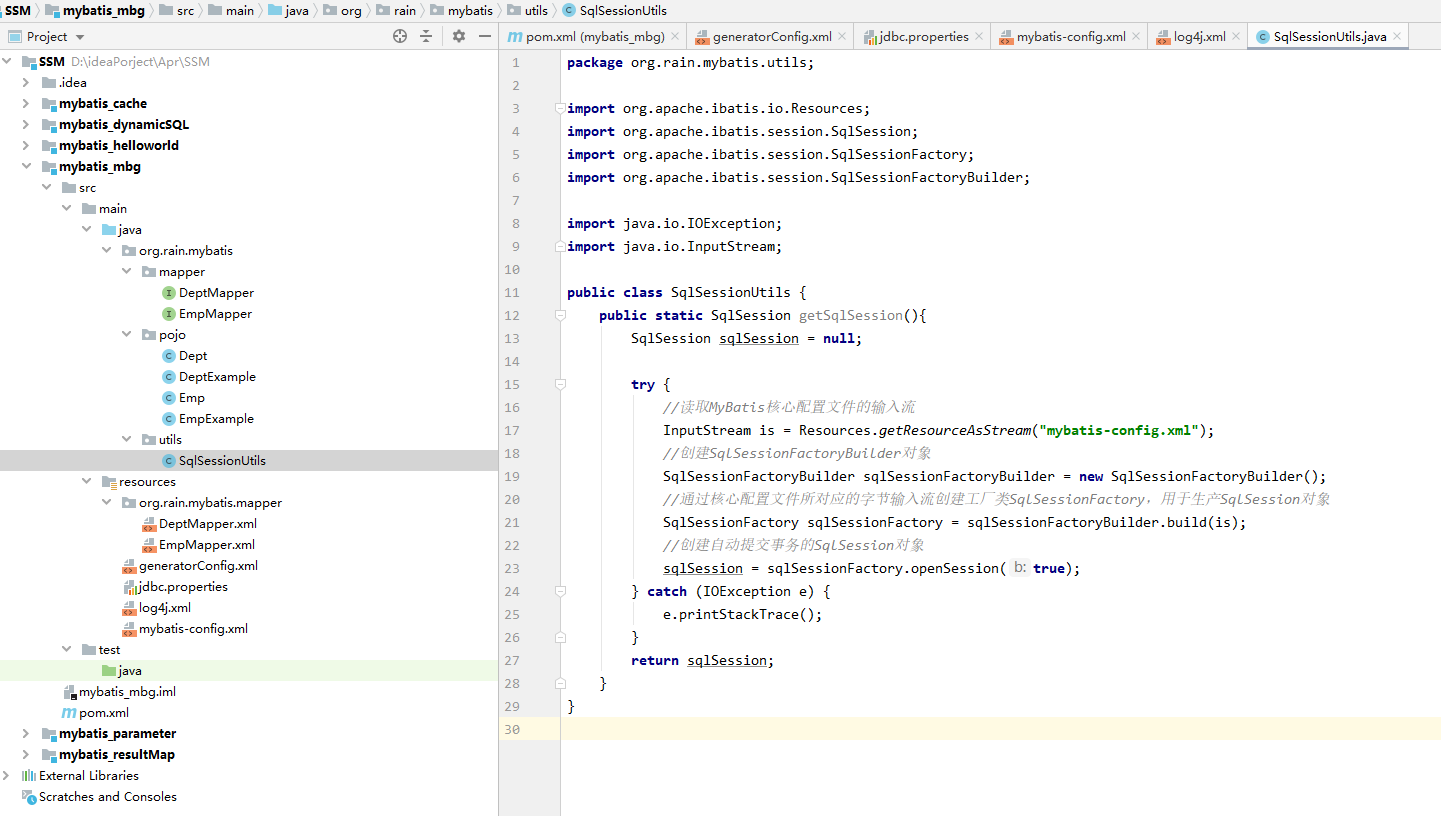Fold the try block at line 15
Screen dimensions: 1441x816
(560, 384)
